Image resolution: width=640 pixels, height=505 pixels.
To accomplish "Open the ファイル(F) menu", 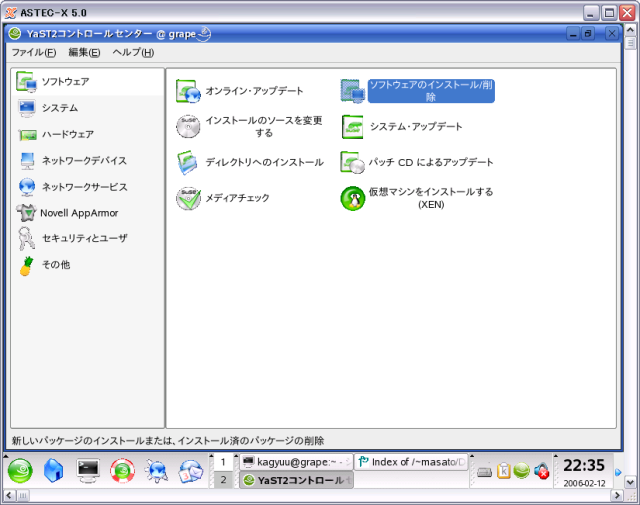I will coord(33,52).
